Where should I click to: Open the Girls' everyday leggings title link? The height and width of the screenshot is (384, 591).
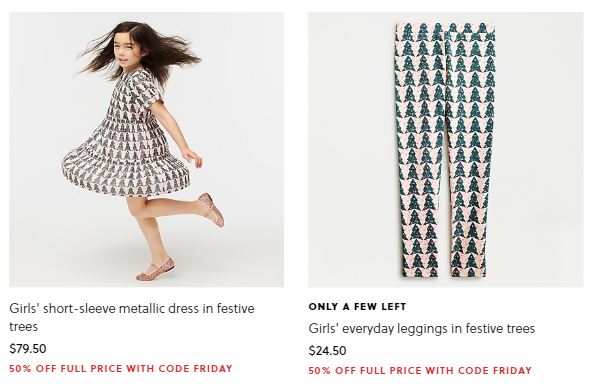coord(422,328)
